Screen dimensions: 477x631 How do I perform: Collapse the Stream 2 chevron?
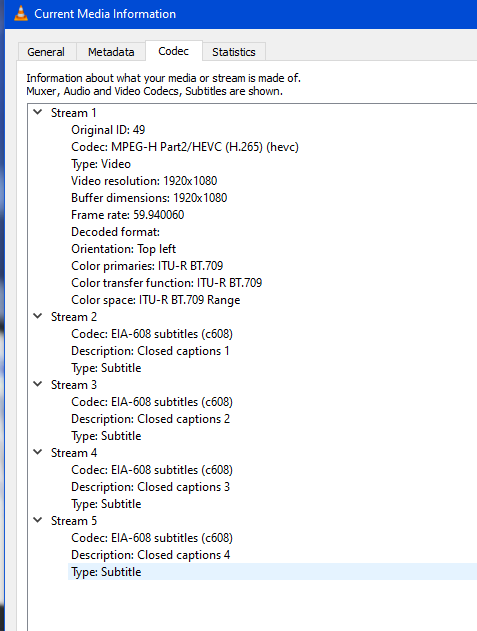[38, 316]
